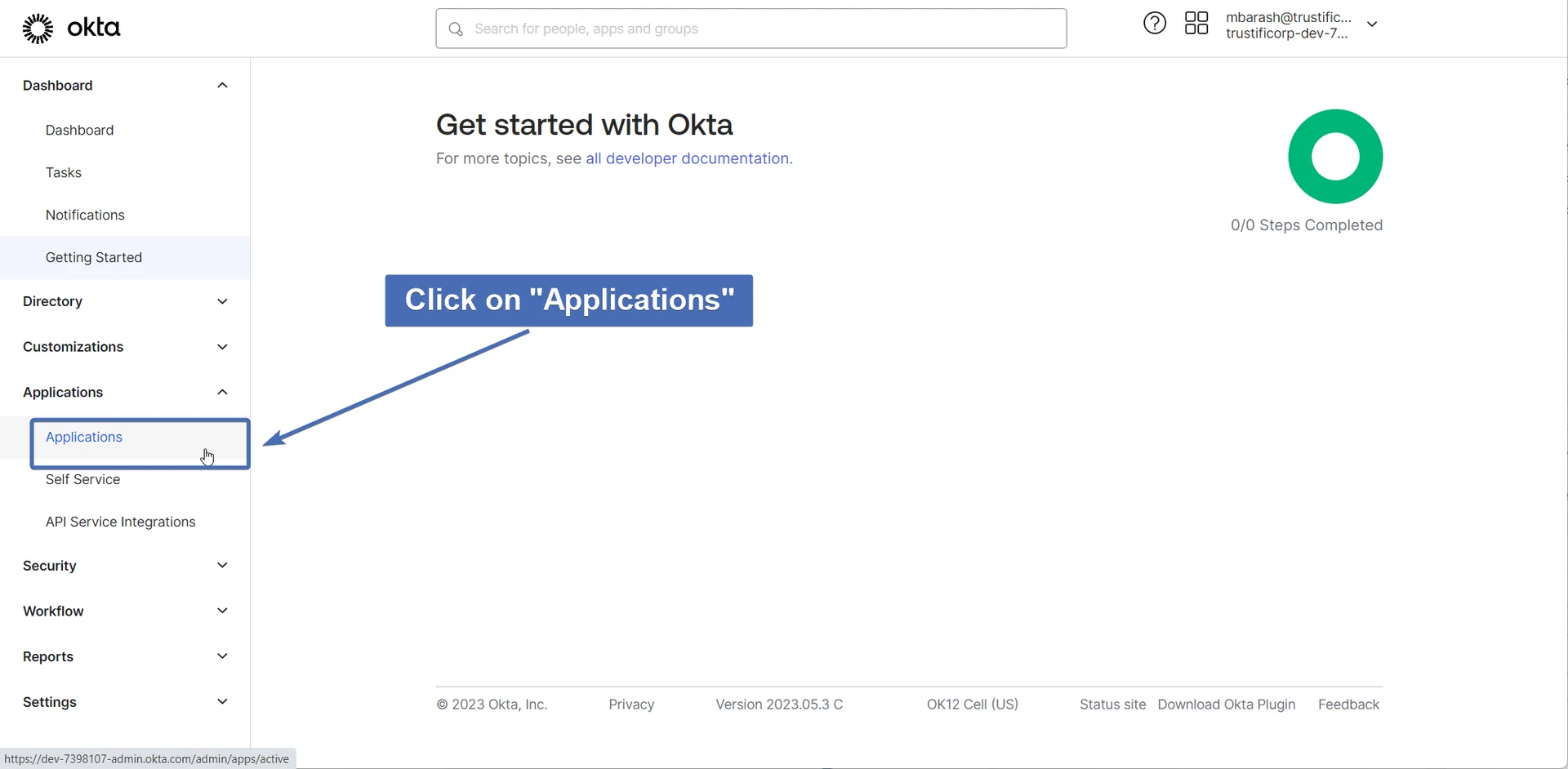Open Self Service menu item
1568x769 pixels.
tap(82, 480)
